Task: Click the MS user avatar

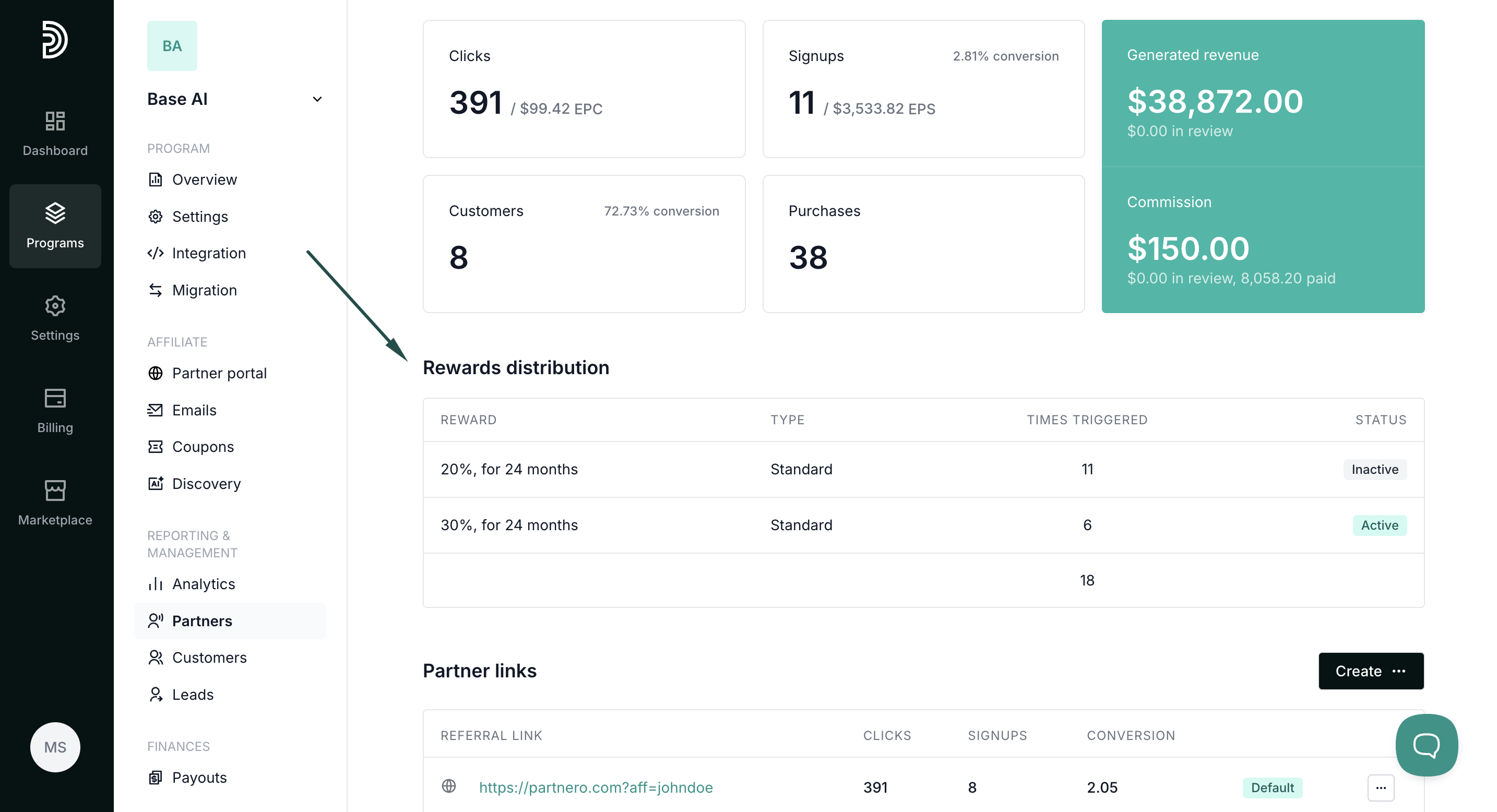Action: [x=55, y=747]
